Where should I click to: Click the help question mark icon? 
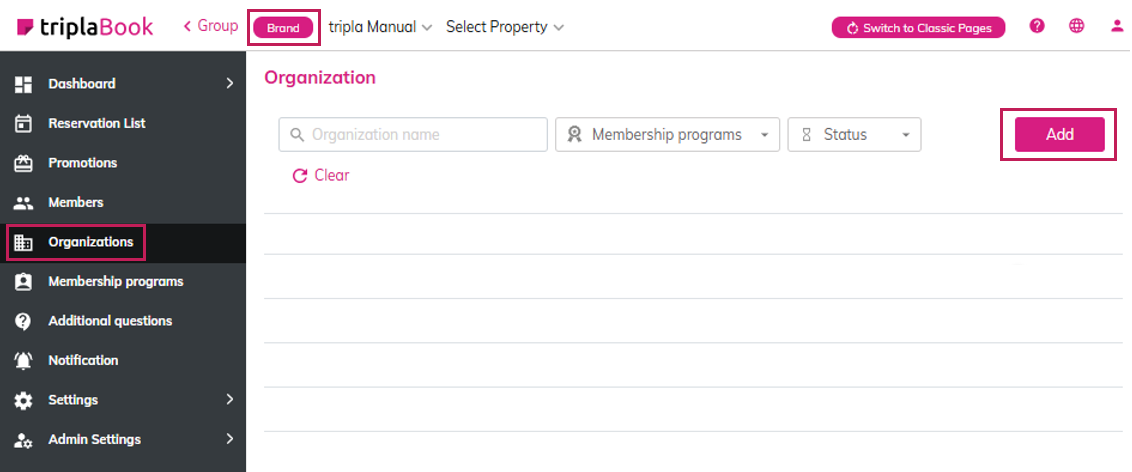pos(1037,27)
